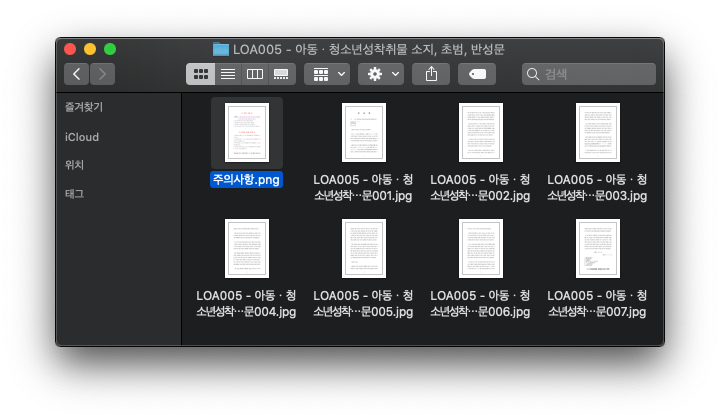Click the file name ending 문003.jpg

597,187
